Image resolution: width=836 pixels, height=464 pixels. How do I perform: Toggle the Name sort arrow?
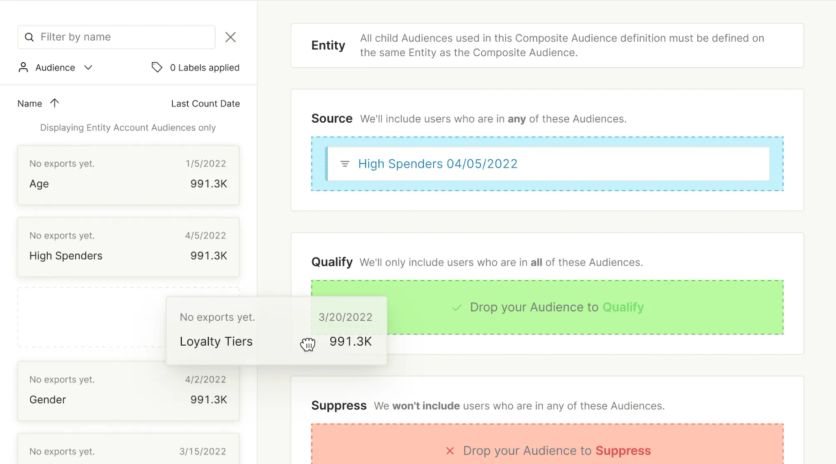tap(54, 103)
